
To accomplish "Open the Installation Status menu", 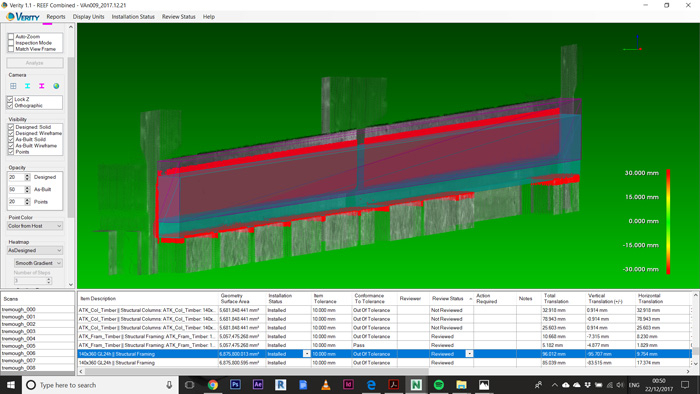I will click(133, 17).
